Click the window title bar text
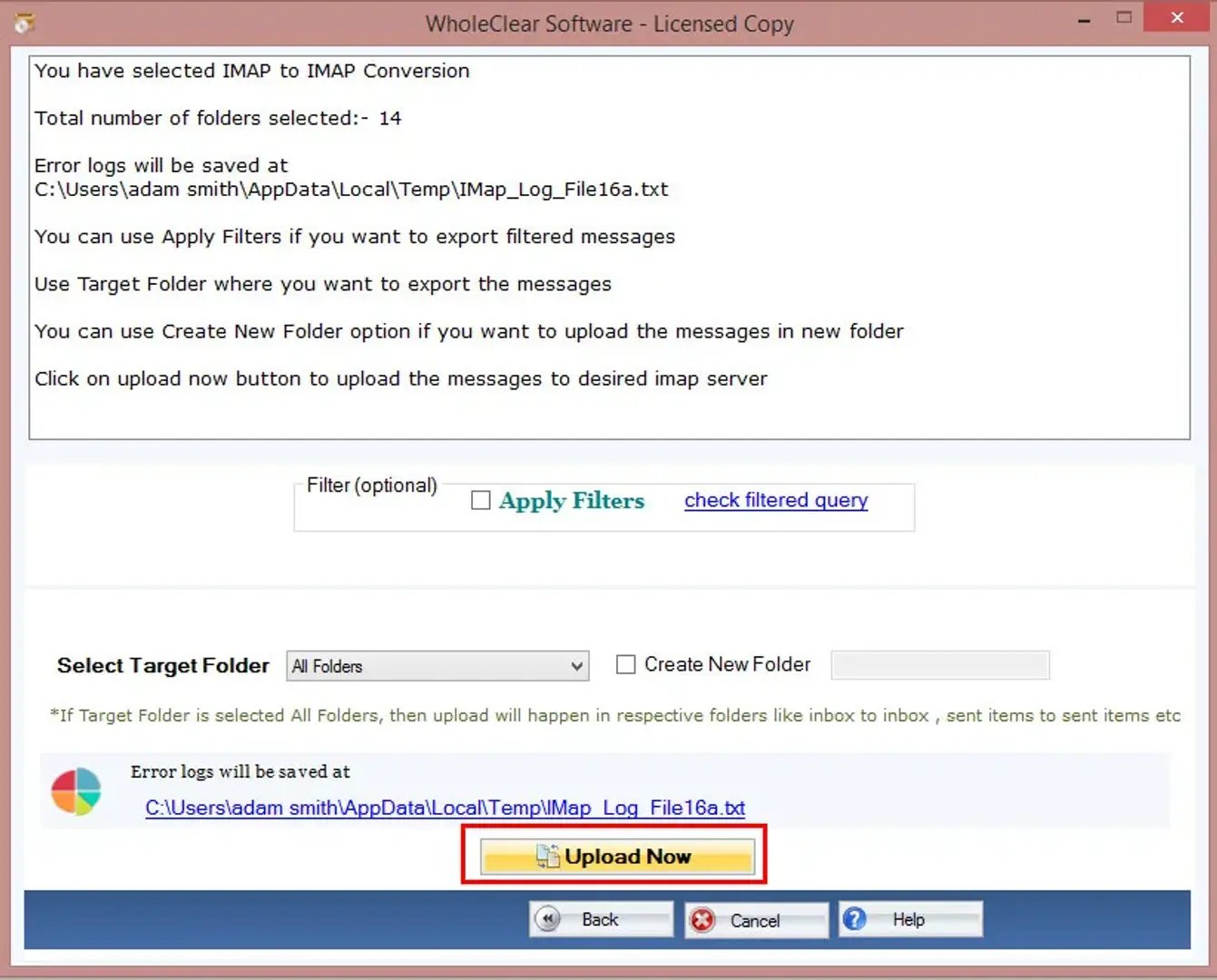The width and height of the screenshot is (1217, 980). pyautogui.click(x=609, y=24)
